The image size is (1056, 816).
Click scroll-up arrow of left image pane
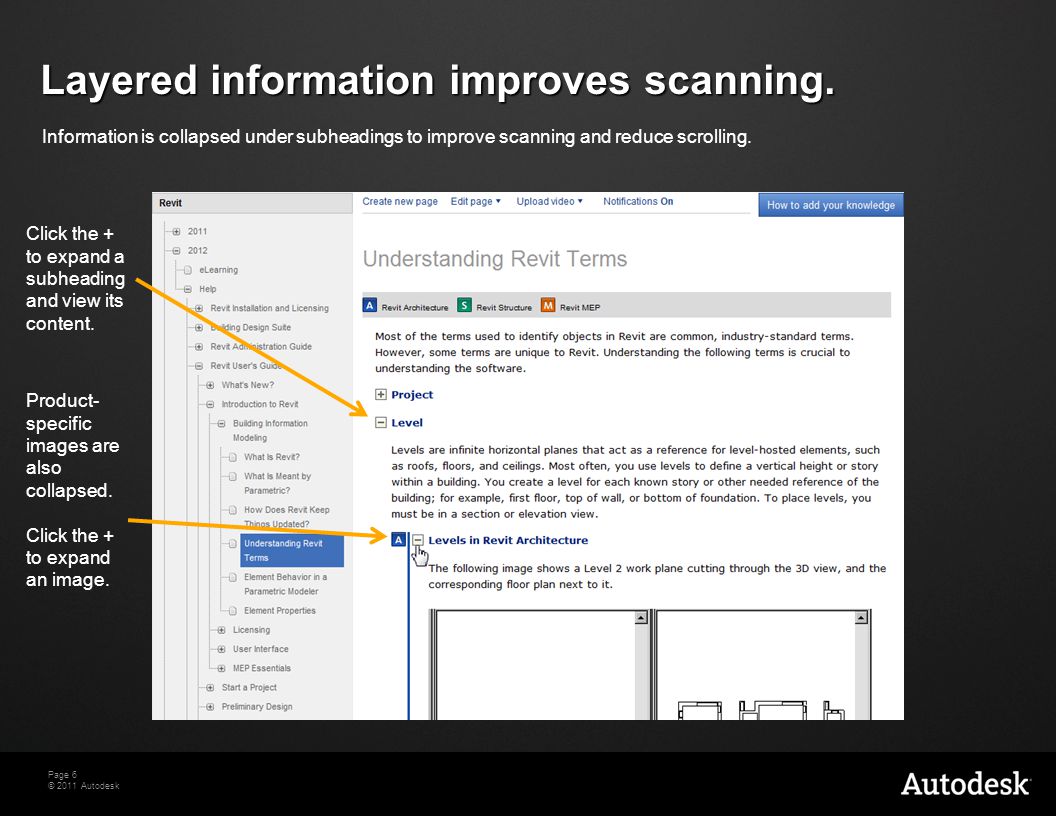[641, 618]
